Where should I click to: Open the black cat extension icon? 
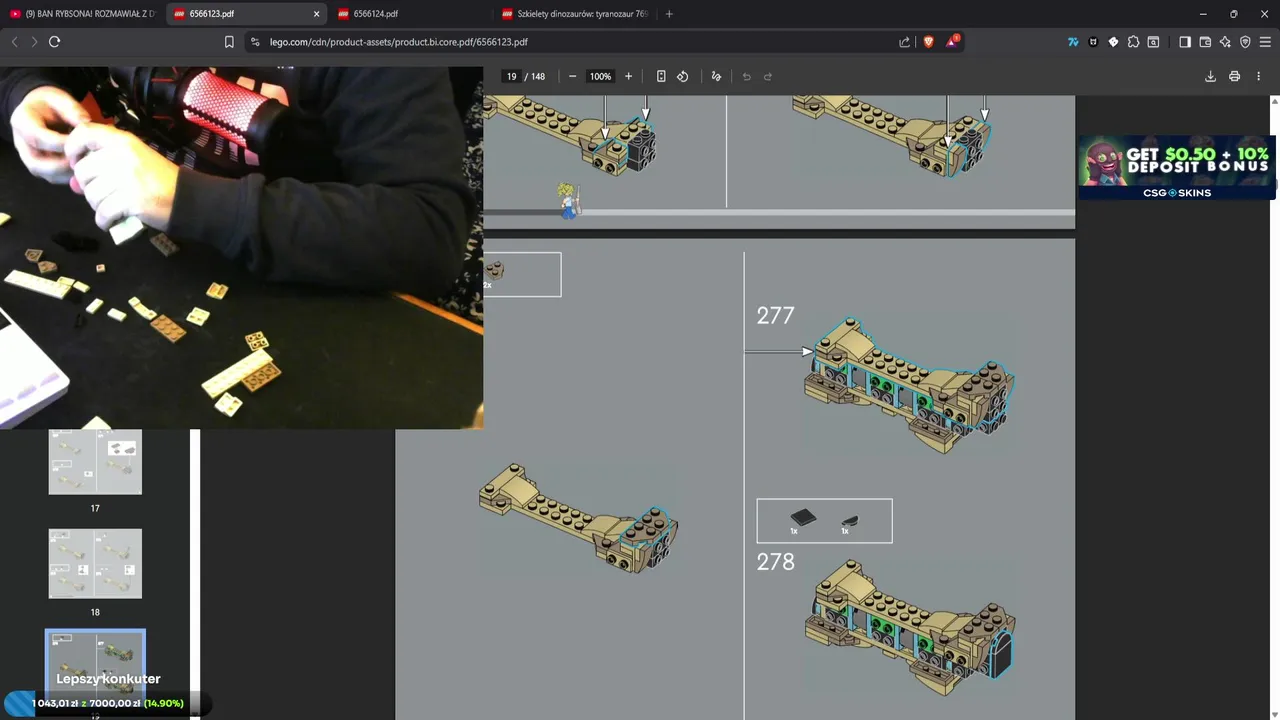pos(1093,42)
